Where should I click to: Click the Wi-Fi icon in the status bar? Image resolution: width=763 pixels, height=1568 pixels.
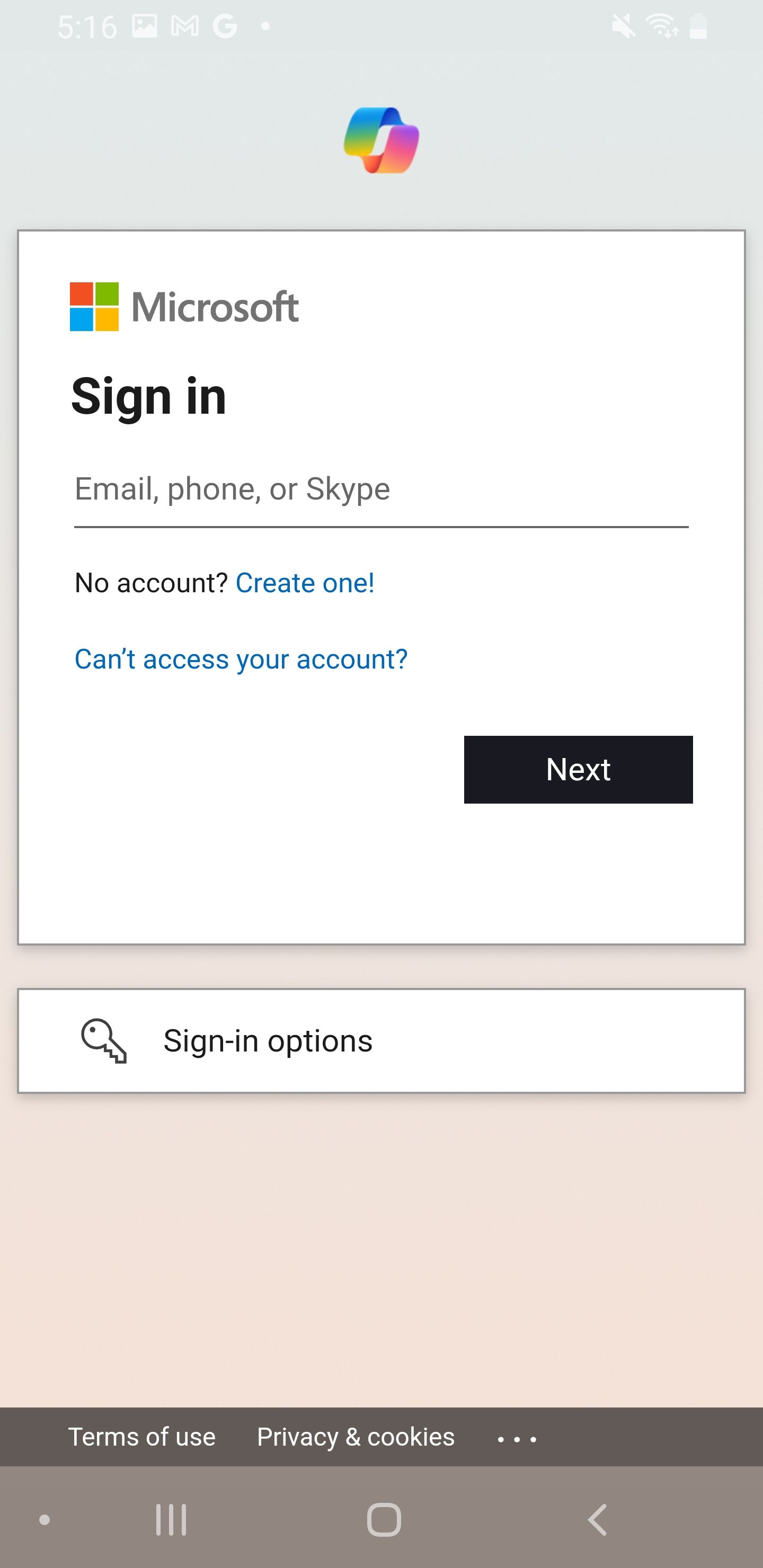pyautogui.click(x=663, y=24)
